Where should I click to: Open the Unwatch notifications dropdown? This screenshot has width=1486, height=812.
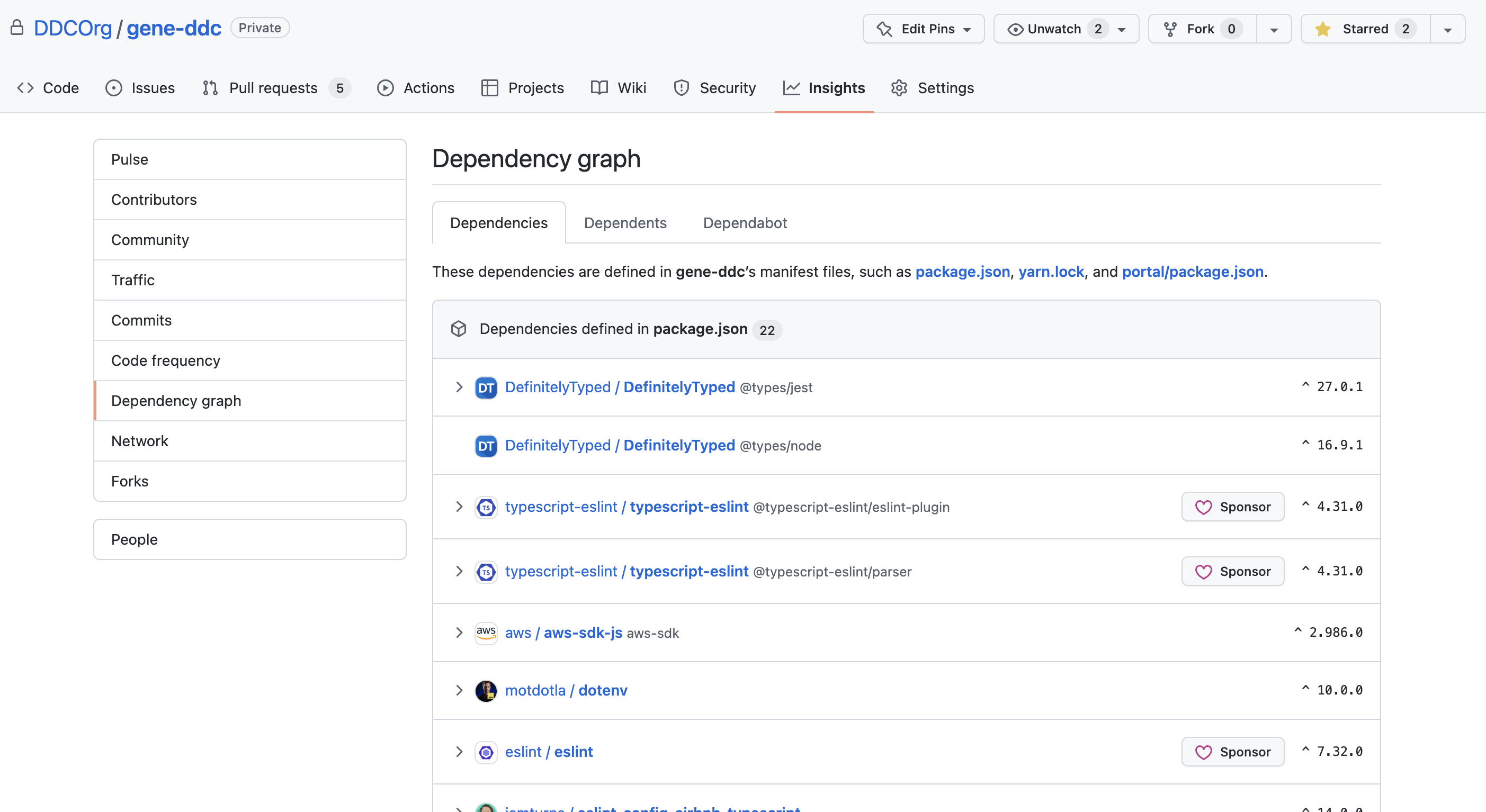[x=1066, y=29]
